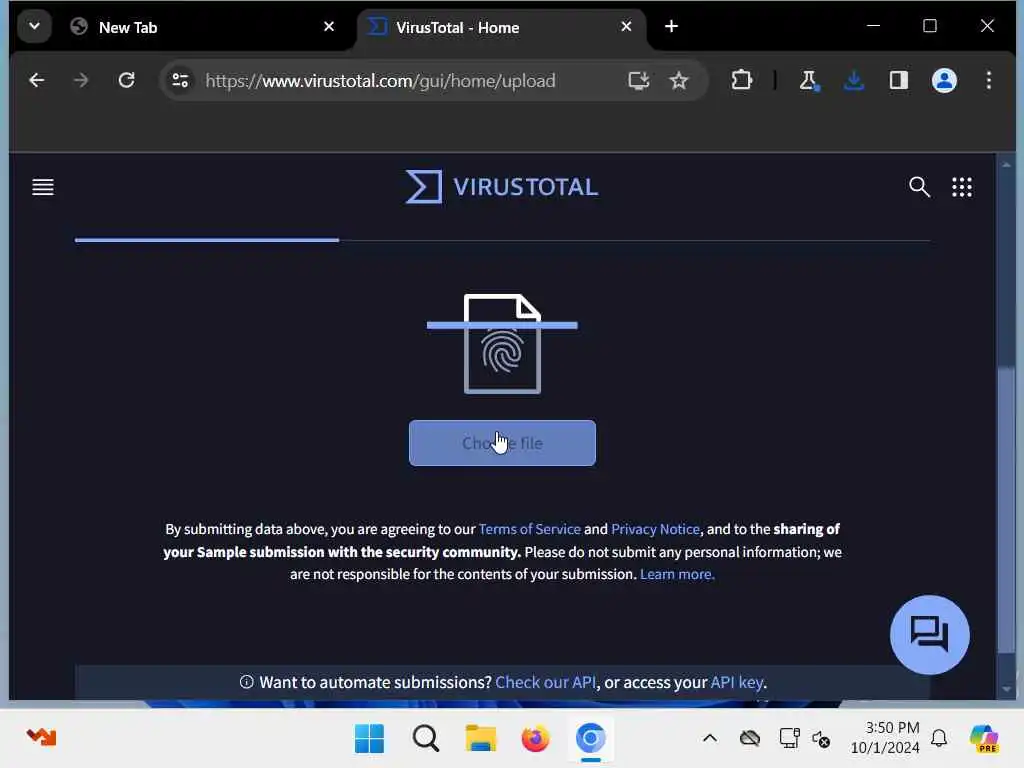Bookmark this page with the star

tap(679, 80)
